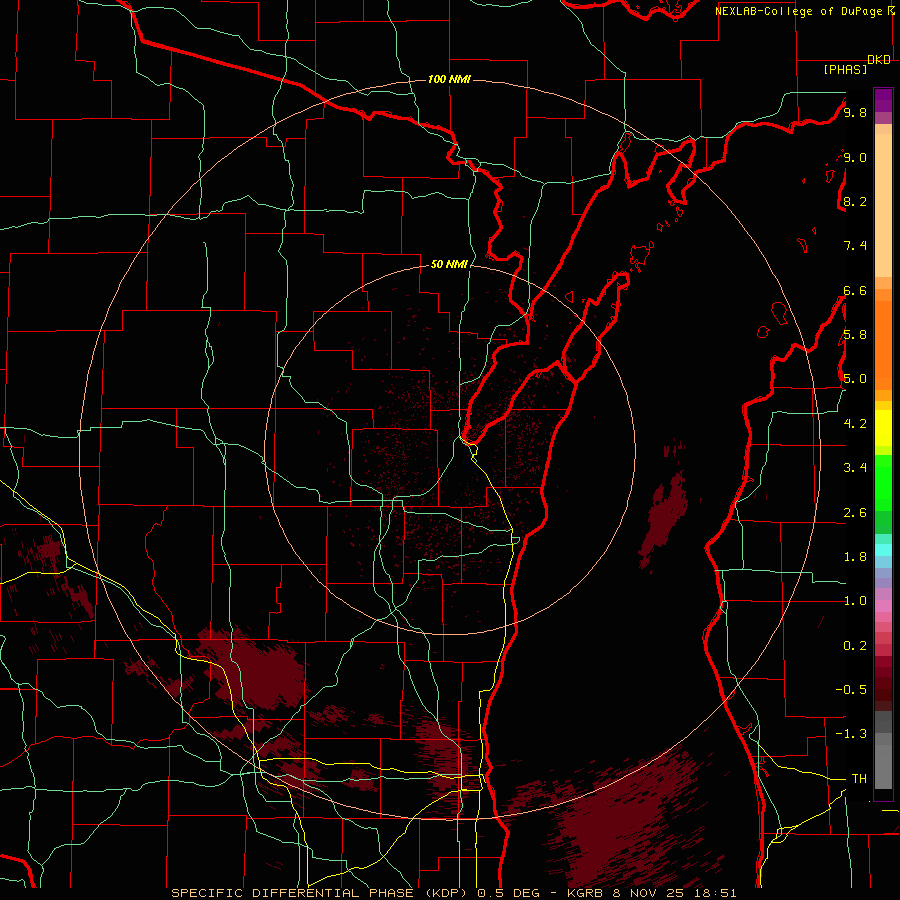
Task: Pick the cyan band of the color scale
Action: tap(883, 550)
